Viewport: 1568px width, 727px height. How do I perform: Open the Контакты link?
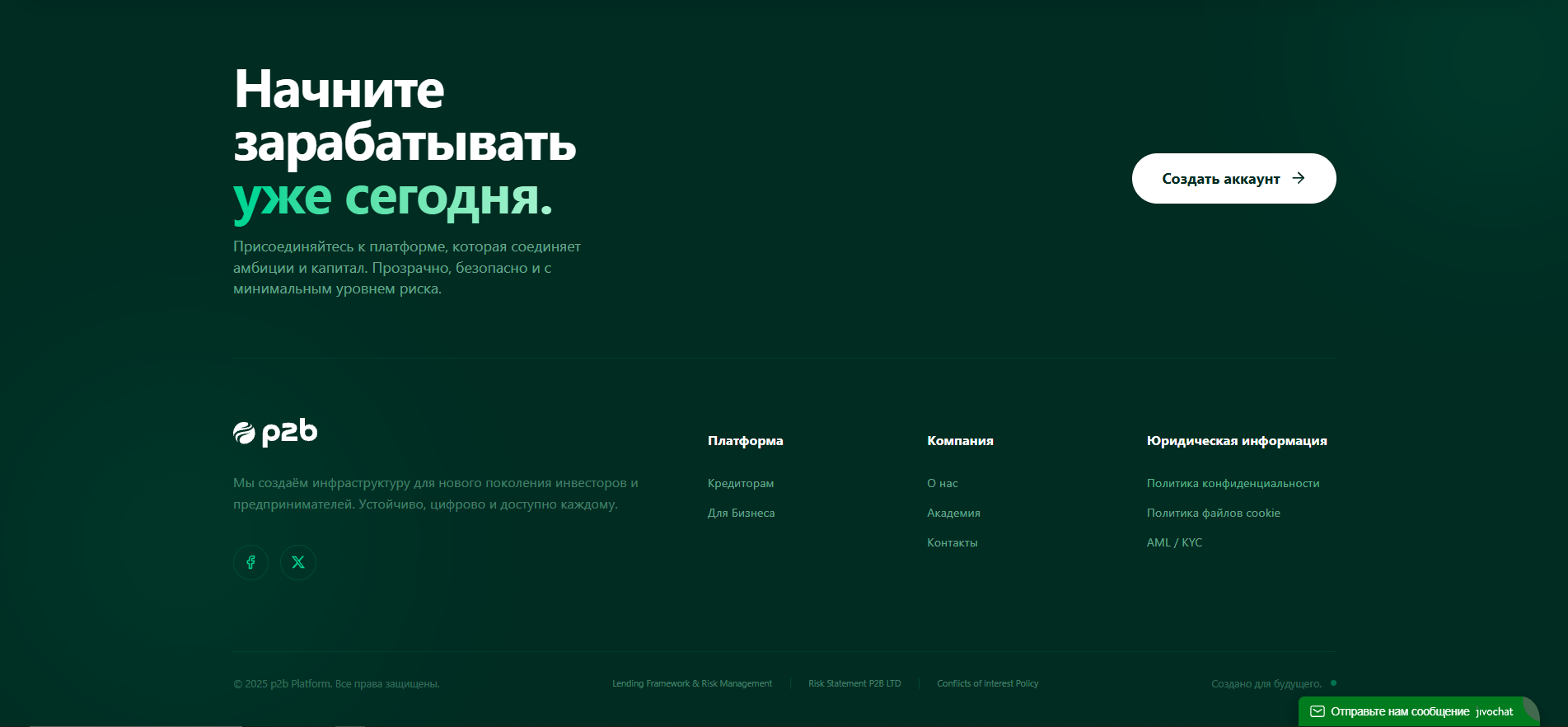tap(953, 542)
